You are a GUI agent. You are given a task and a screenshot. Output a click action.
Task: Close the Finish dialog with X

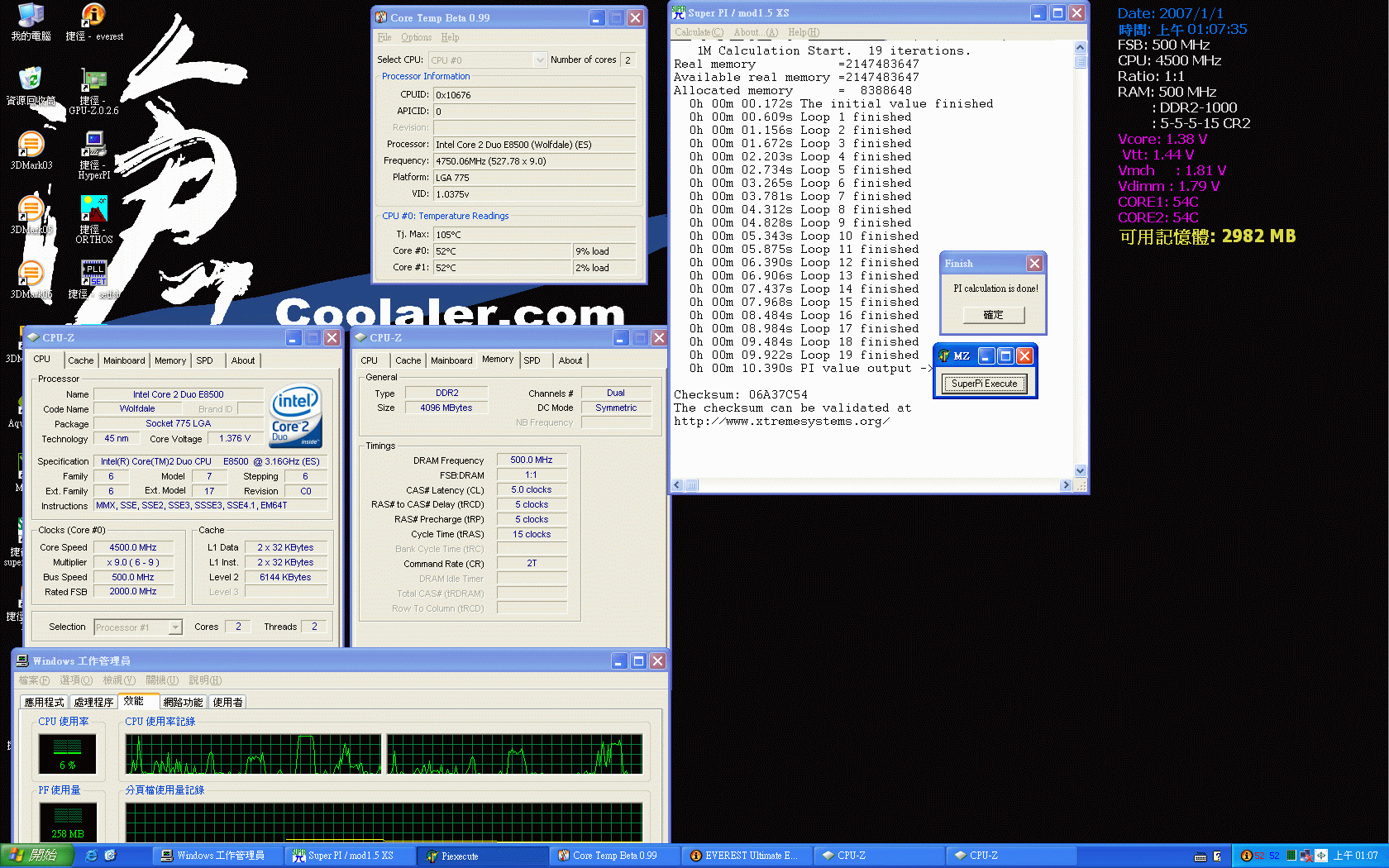(1034, 263)
